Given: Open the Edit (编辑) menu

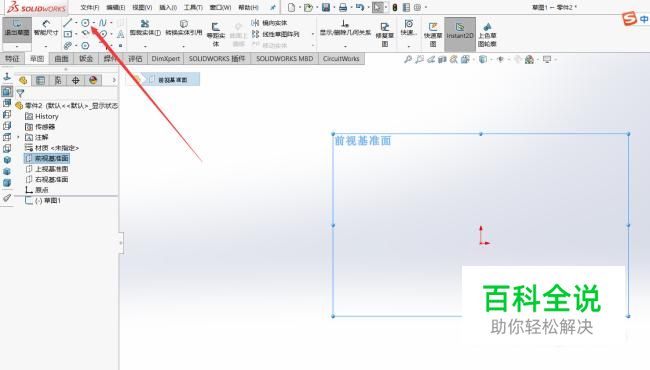Looking at the screenshot, I should [x=116, y=7].
